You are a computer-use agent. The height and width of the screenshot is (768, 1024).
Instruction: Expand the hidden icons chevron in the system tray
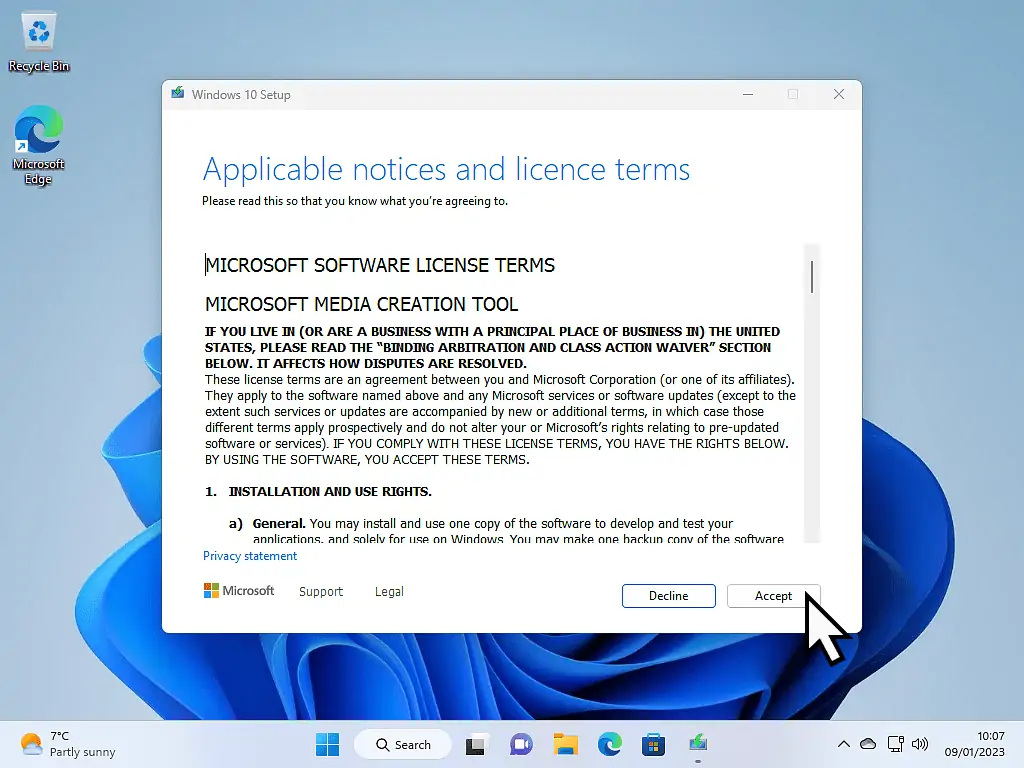click(844, 744)
